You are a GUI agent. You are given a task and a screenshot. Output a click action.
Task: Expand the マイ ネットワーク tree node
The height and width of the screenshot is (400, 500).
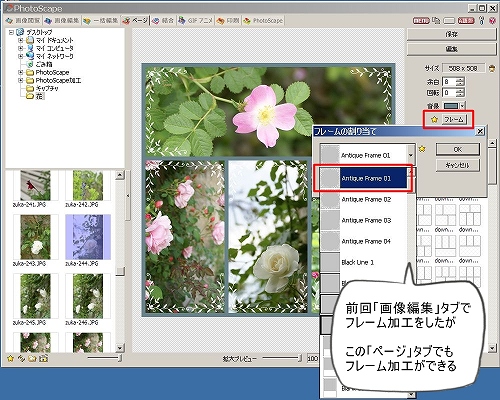tap(20, 56)
